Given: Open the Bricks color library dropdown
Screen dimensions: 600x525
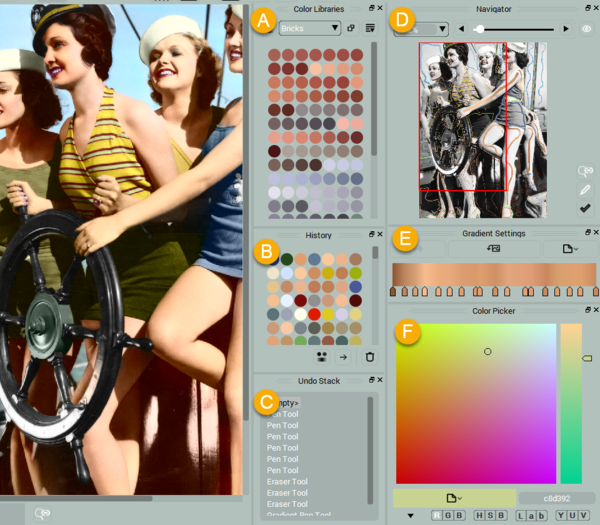Looking at the screenshot, I should (310, 28).
